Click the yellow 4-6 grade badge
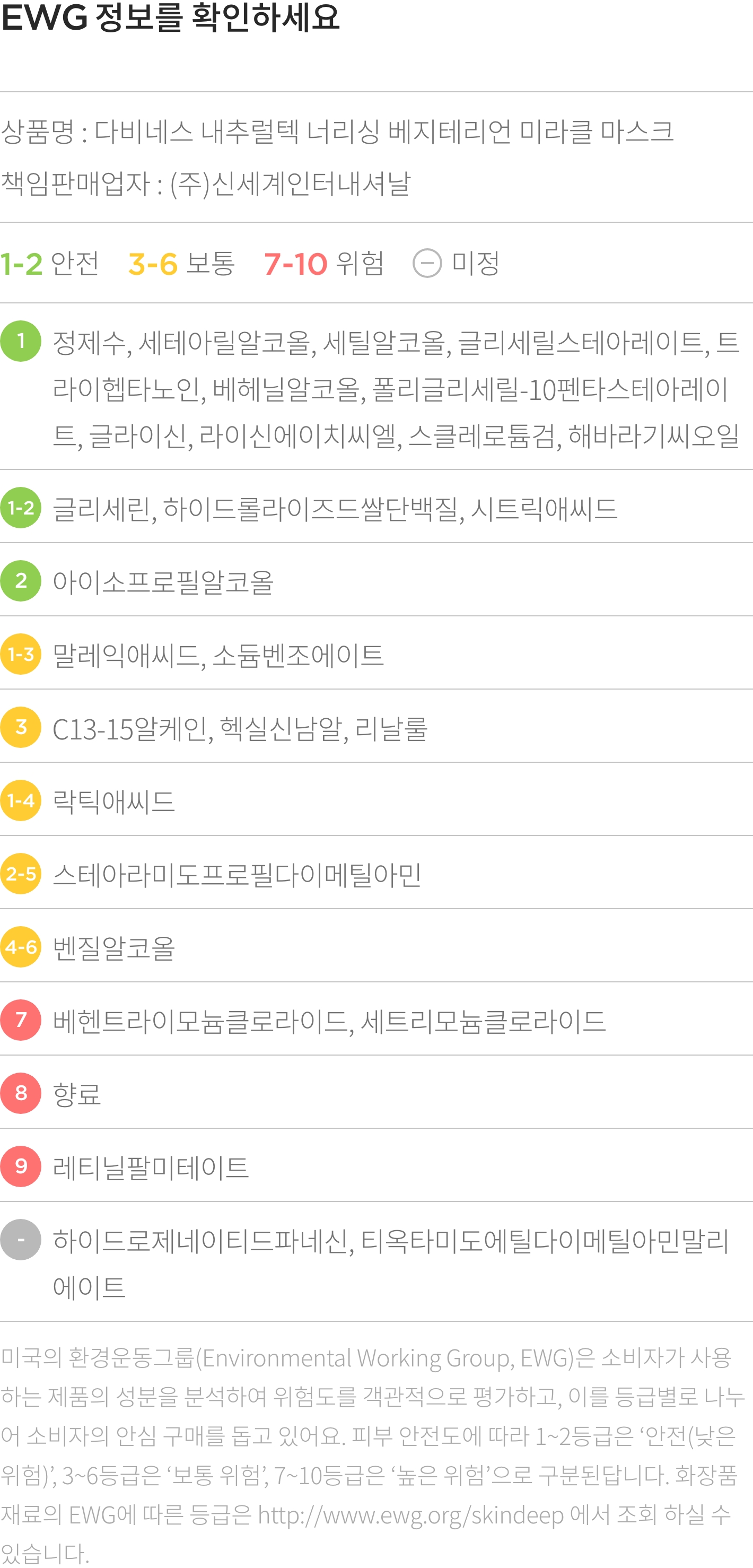Viewport: 753px width, 1568px height. click(x=21, y=947)
